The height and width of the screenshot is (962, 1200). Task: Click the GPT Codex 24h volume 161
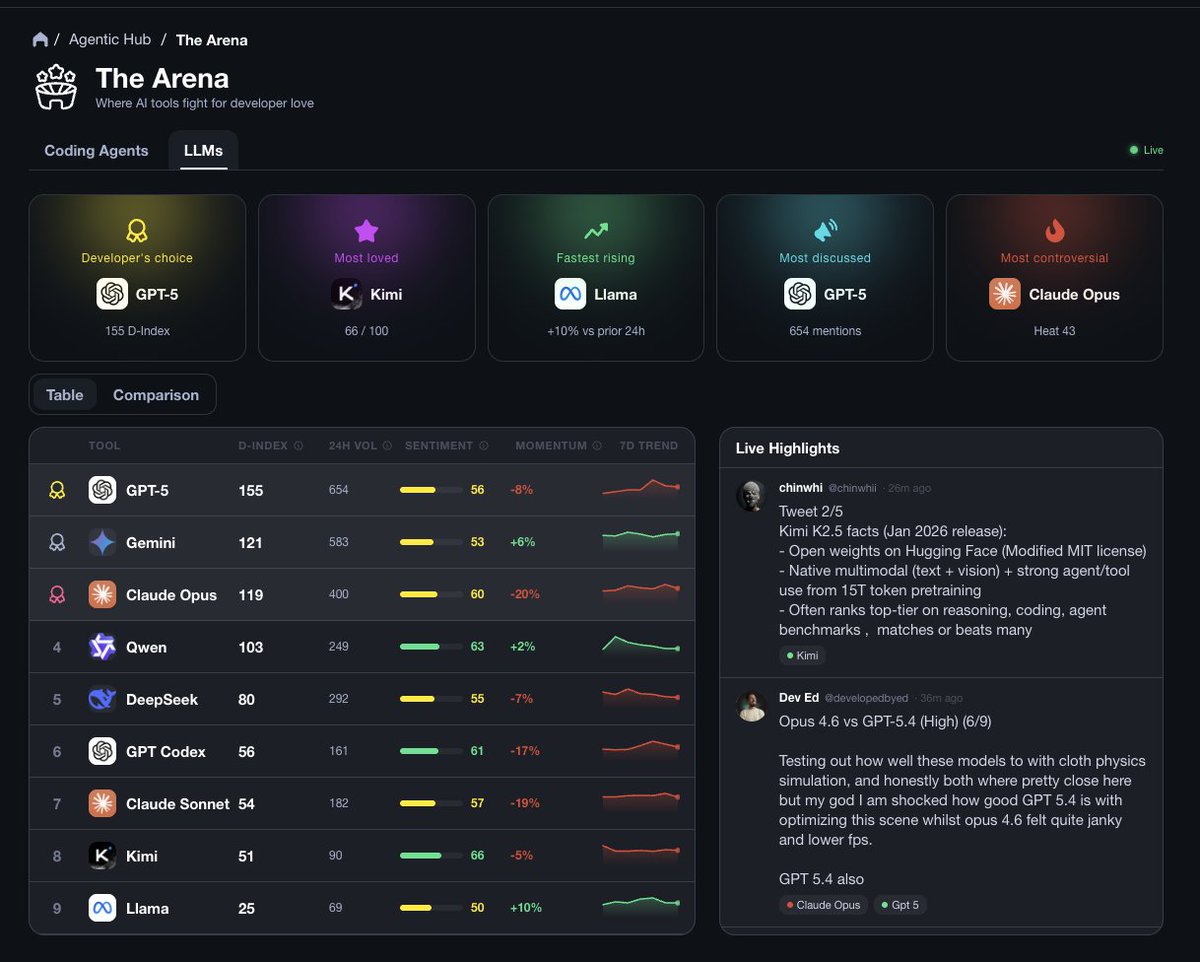pyautogui.click(x=339, y=751)
